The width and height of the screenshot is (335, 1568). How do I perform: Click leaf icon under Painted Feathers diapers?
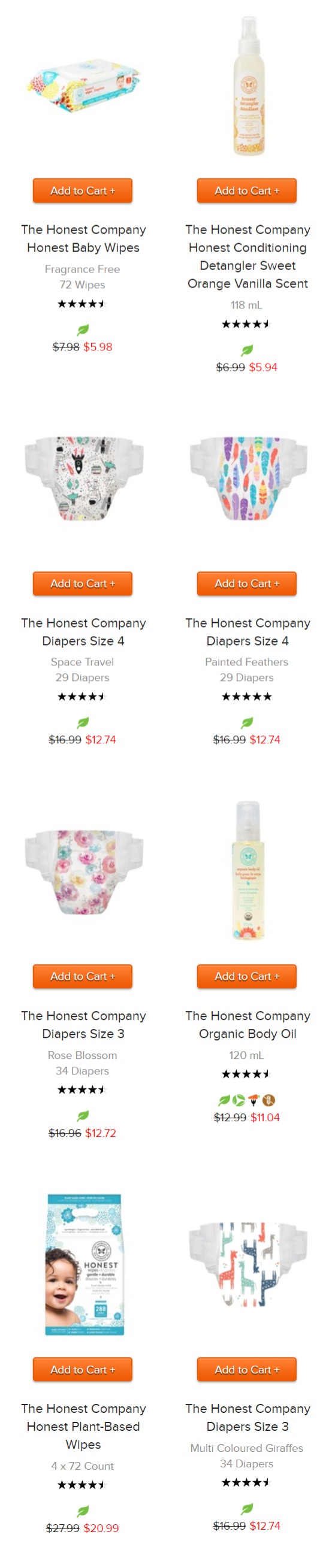point(247,722)
